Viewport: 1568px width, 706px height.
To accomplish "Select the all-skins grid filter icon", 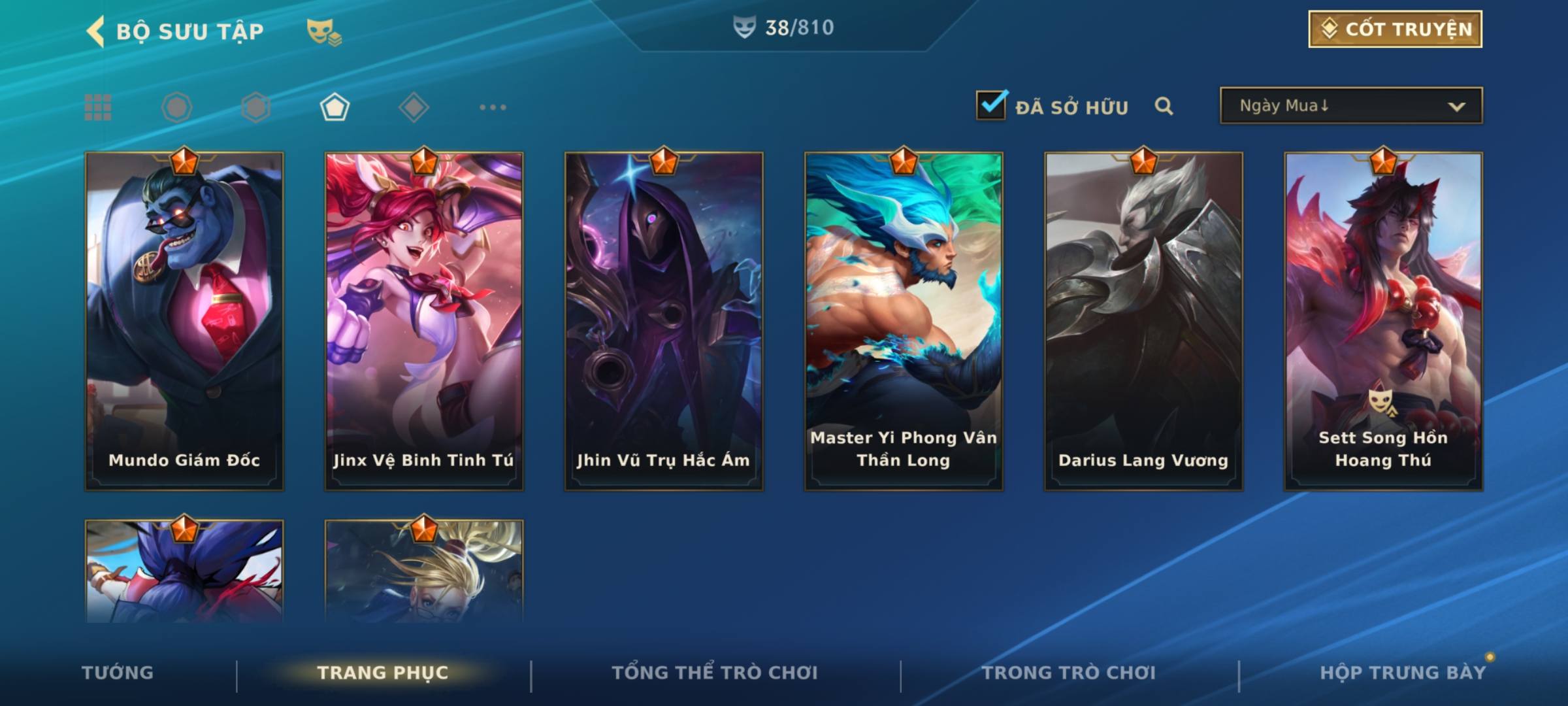I will (x=98, y=107).
